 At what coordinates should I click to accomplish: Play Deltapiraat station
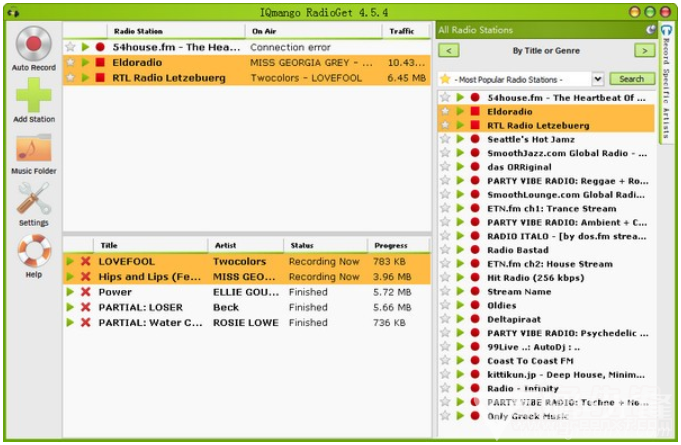click(460, 319)
